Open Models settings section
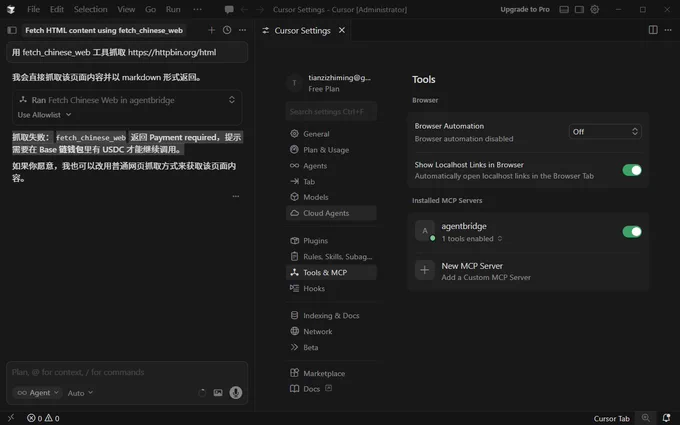The image size is (680, 425). (x=331, y=197)
